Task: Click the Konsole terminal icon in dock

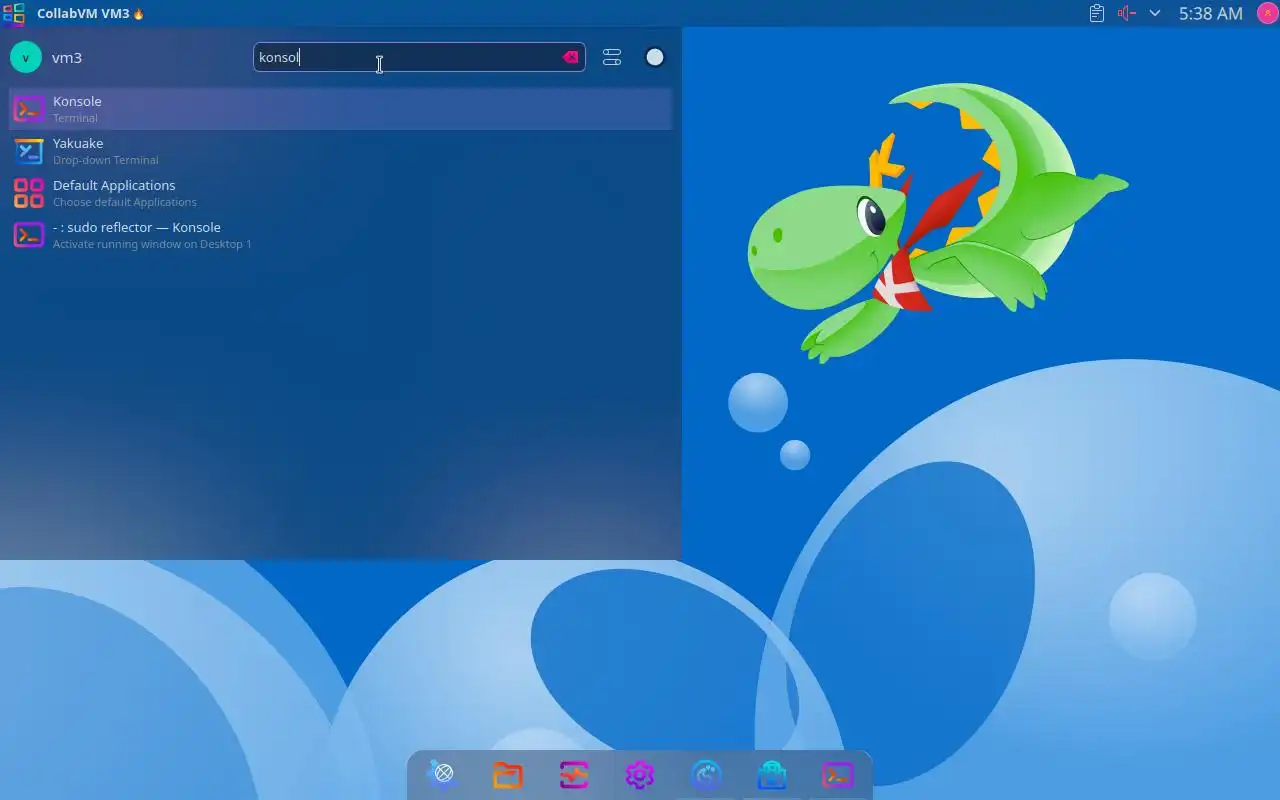Action: pos(838,774)
